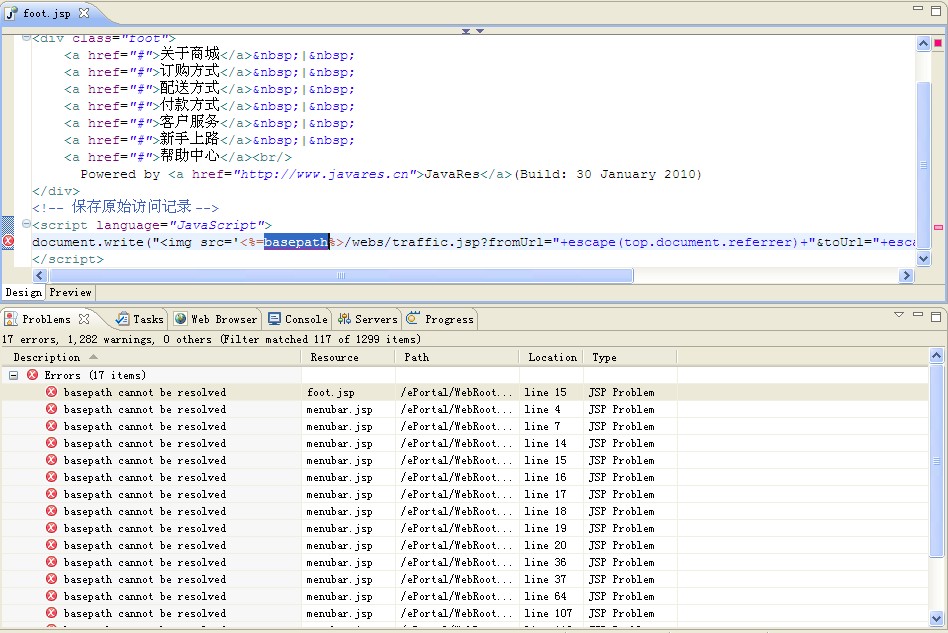Open Problems view dropdown menu

[899, 315]
